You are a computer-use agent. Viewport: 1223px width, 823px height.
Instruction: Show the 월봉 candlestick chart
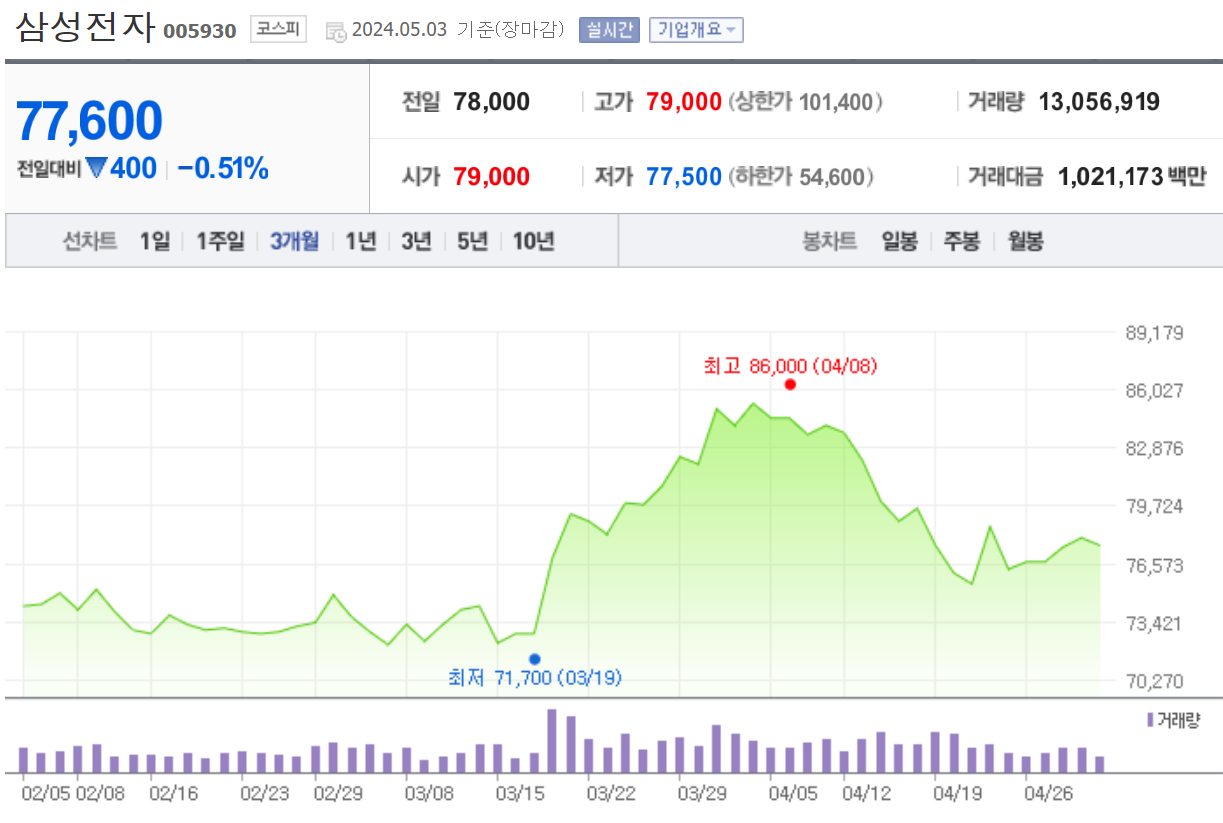click(1025, 241)
